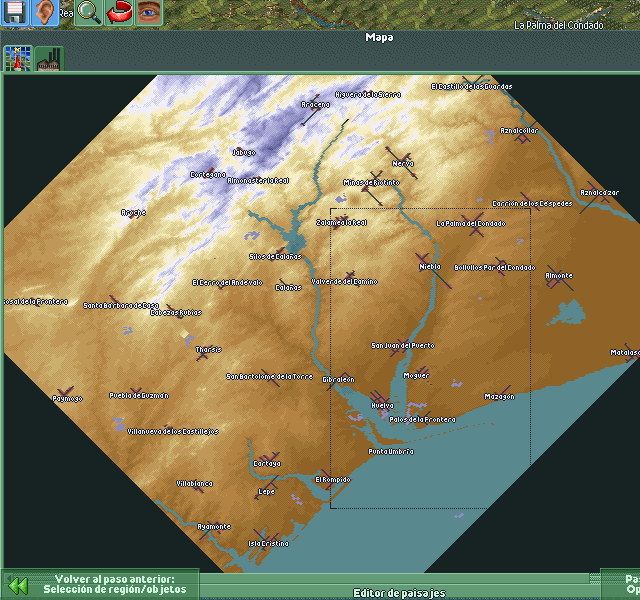Click the magnifying glass zoom tool

(x=87, y=12)
